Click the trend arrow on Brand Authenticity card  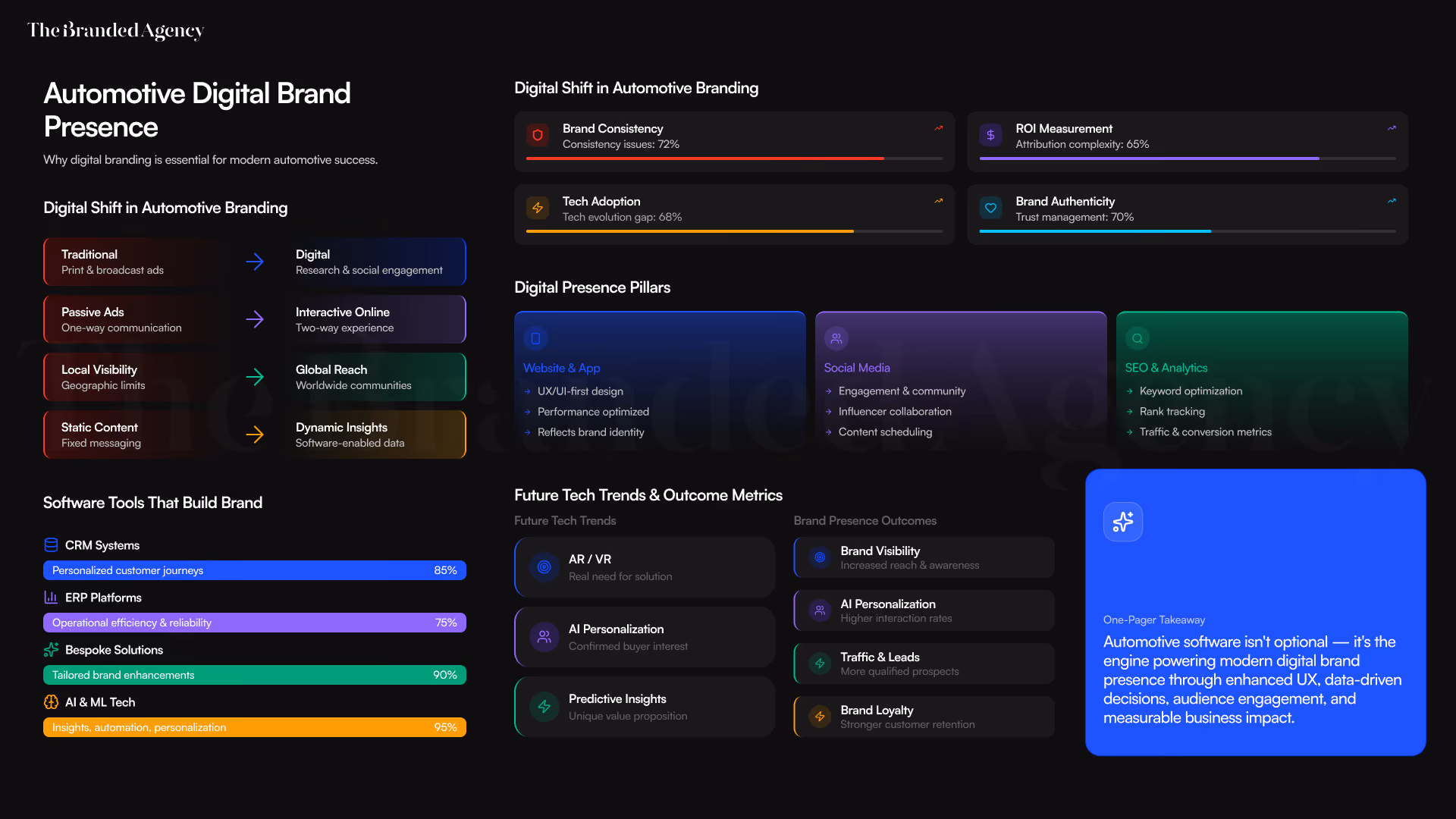click(x=1392, y=201)
